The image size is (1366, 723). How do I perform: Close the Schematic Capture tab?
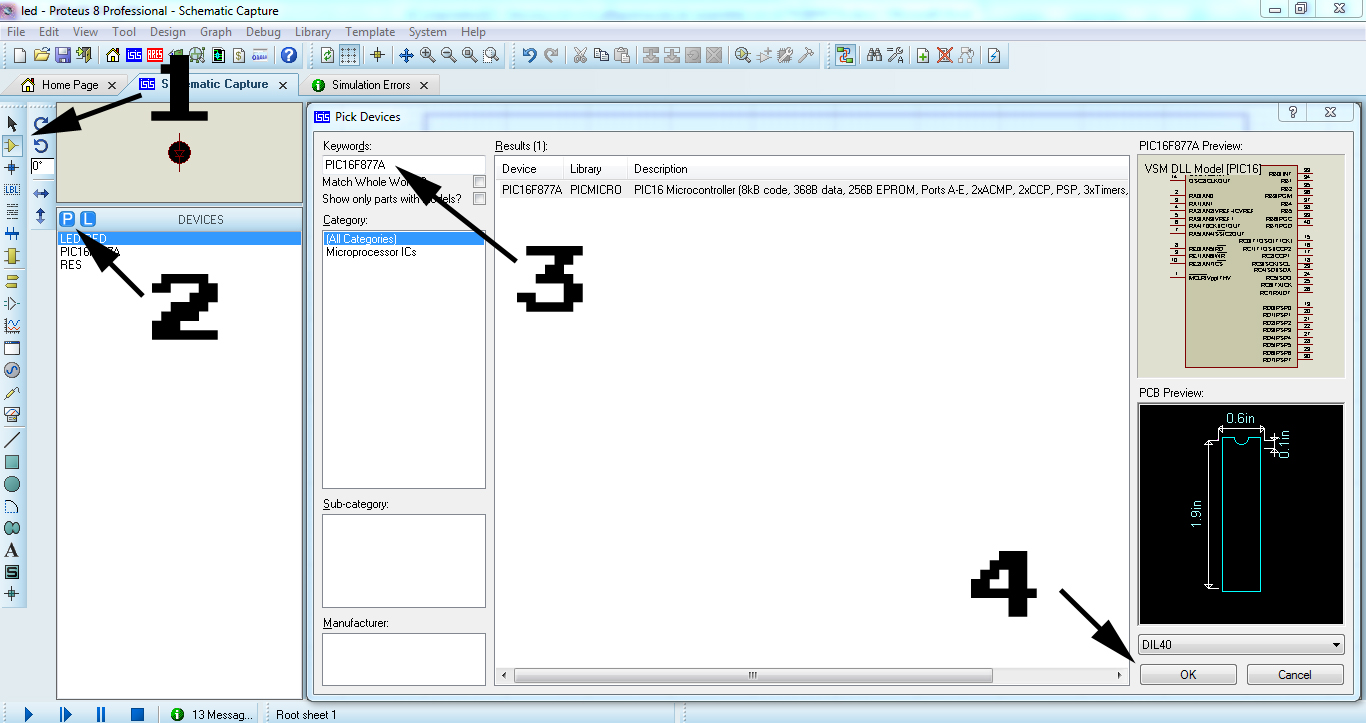(x=283, y=86)
